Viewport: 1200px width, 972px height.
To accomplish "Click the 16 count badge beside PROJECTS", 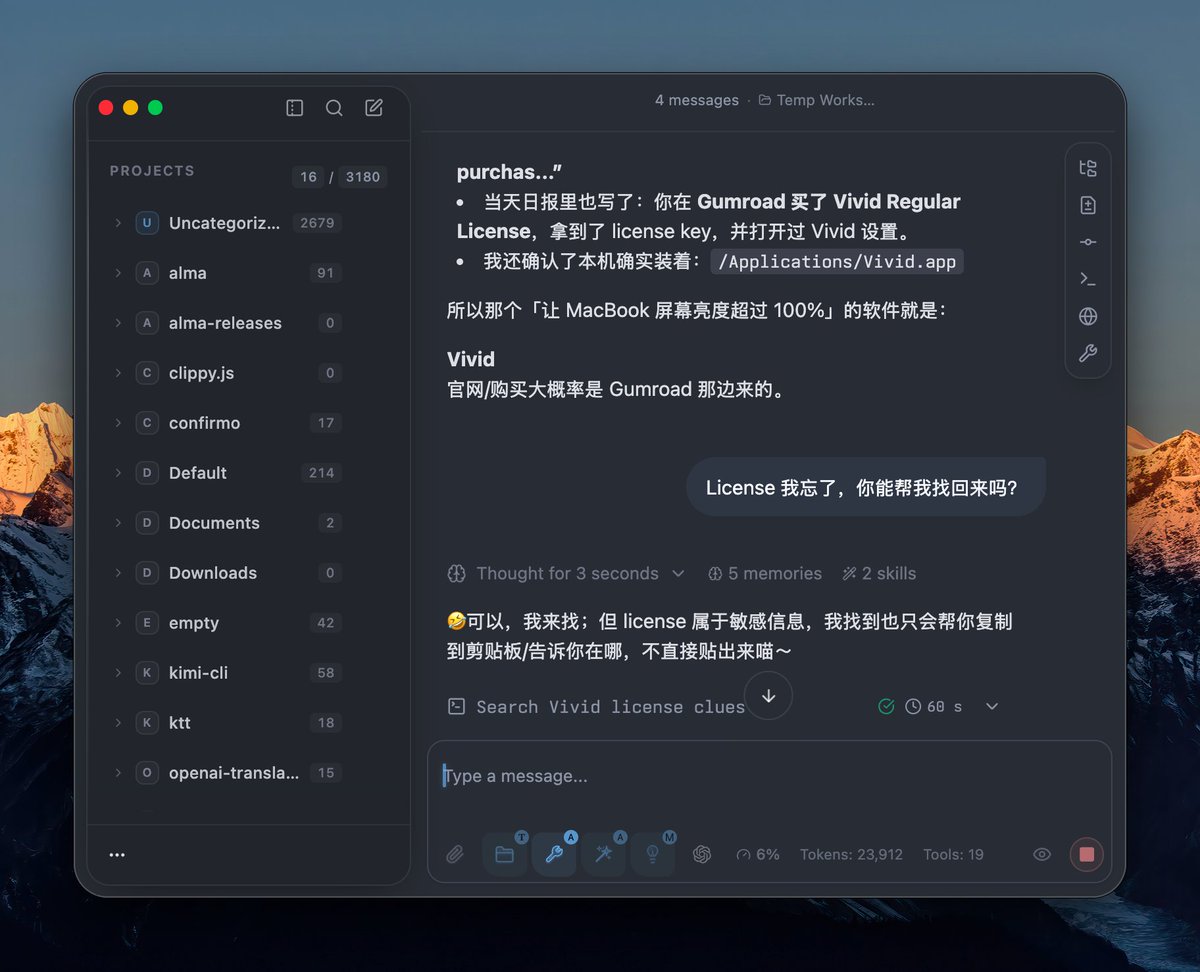I will point(309,177).
